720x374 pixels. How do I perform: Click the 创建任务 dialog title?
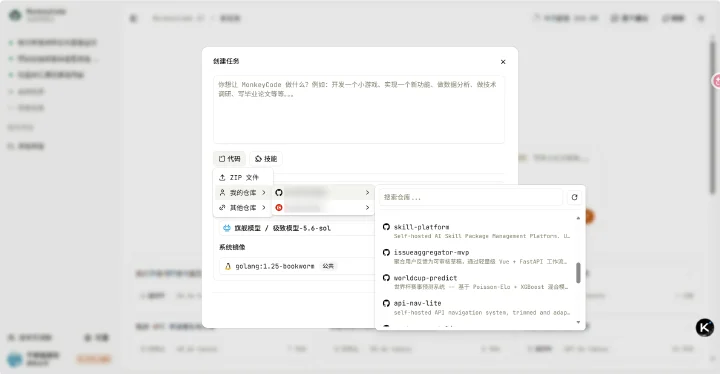point(226,61)
